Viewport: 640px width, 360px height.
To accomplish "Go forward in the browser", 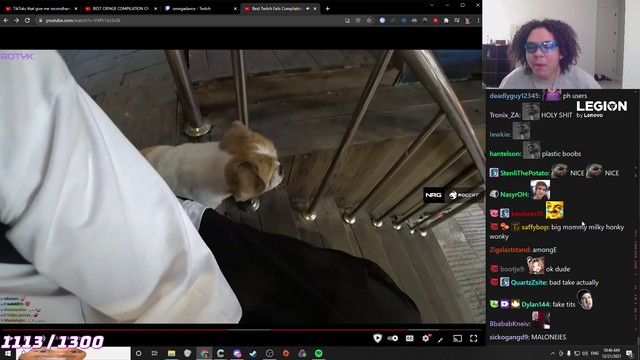I will tap(17, 20).
